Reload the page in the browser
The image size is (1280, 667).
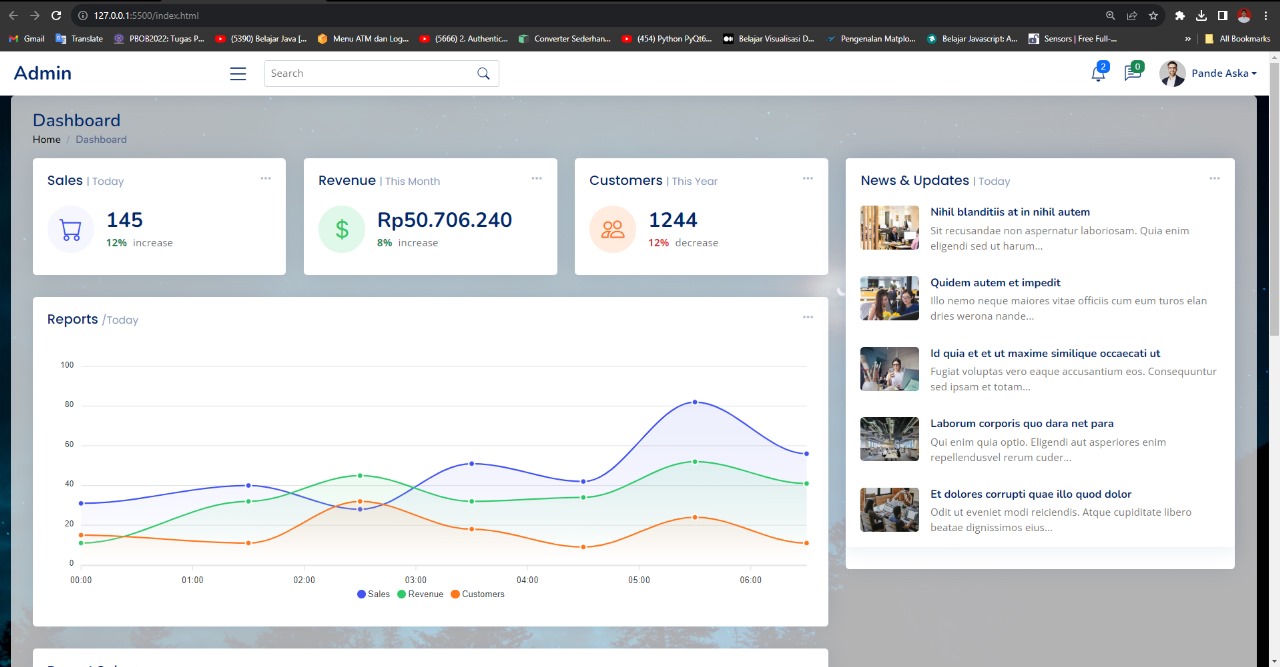click(x=56, y=15)
